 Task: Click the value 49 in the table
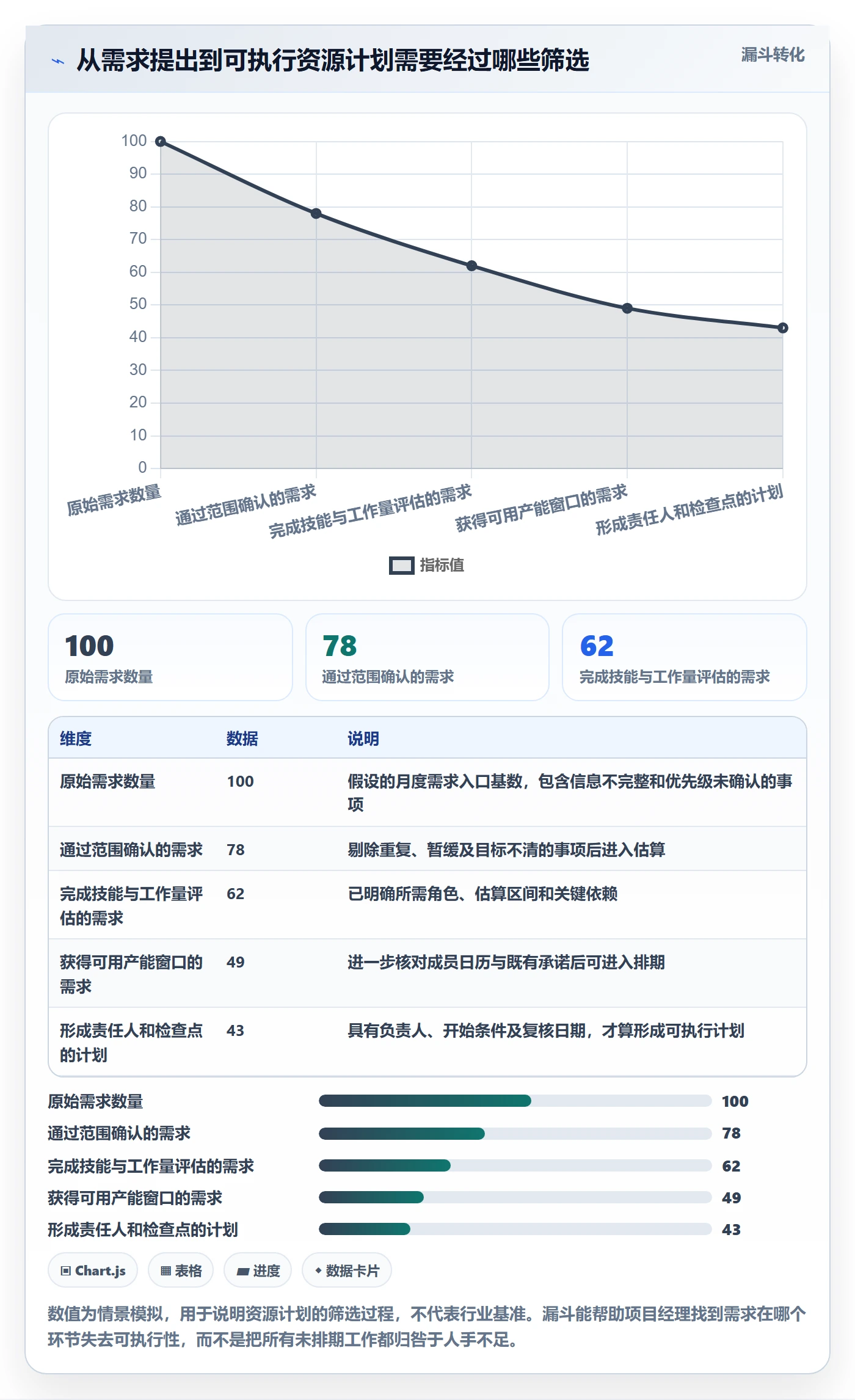click(236, 962)
